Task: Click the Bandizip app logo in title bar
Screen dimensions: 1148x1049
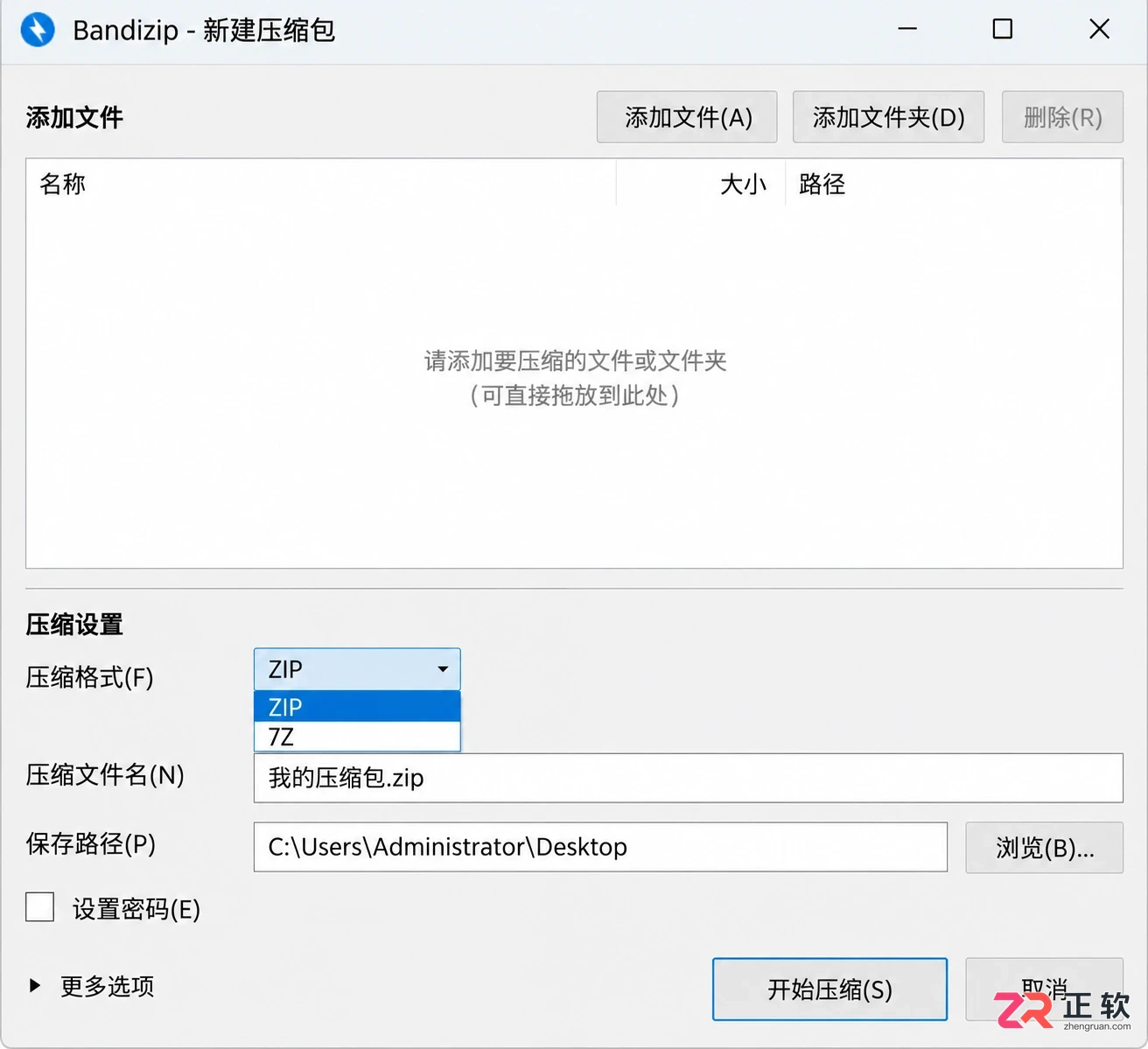Action: click(38, 30)
